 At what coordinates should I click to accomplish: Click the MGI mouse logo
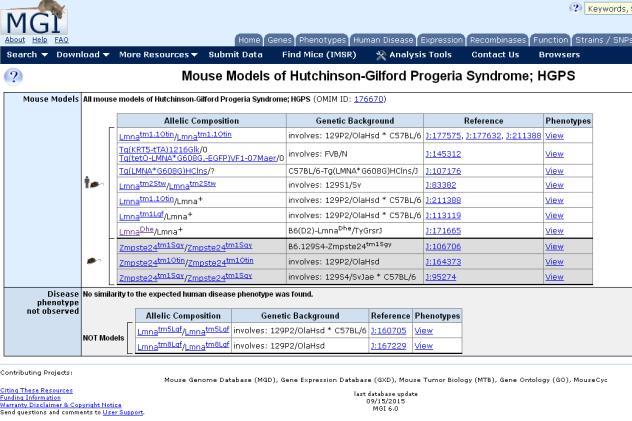[34, 18]
